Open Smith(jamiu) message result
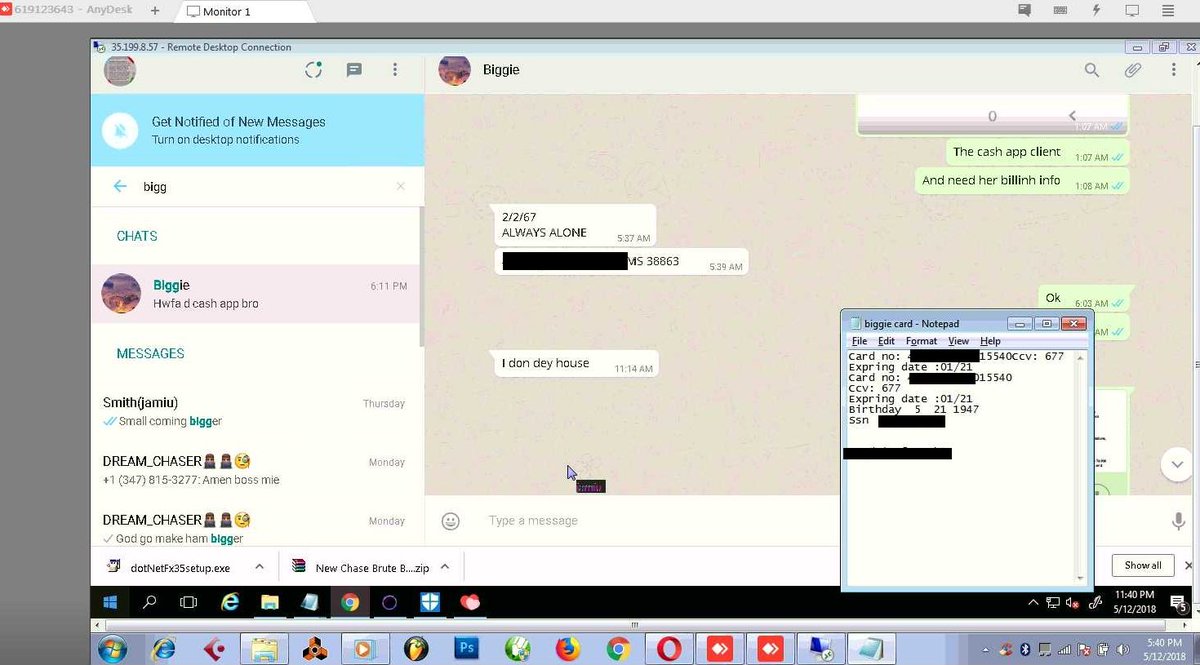 coord(256,411)
